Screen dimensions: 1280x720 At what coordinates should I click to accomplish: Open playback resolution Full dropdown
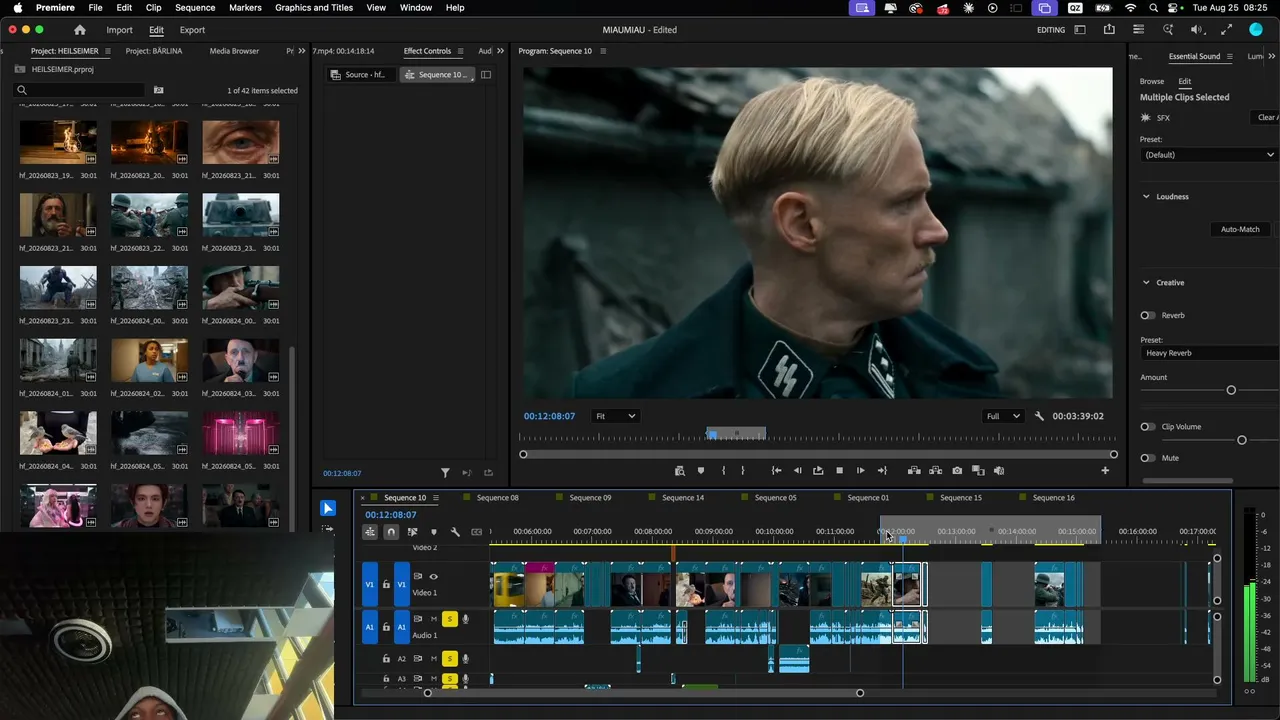point(1003,416)
